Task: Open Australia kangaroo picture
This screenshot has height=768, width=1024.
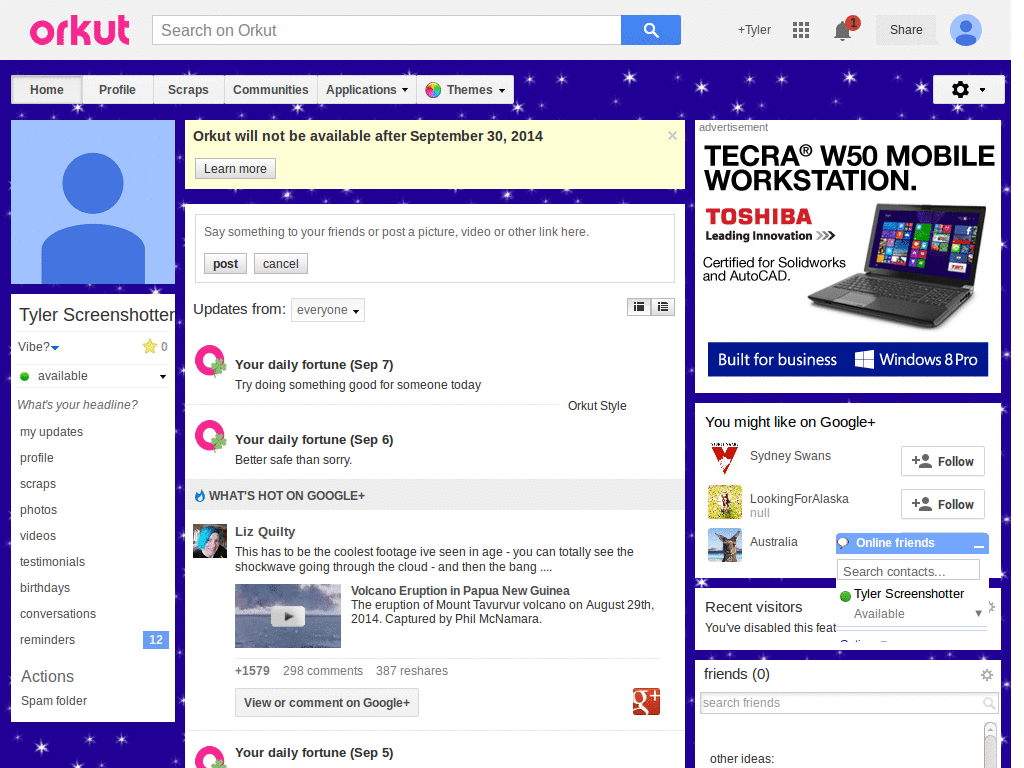Action: click(725, 545)
